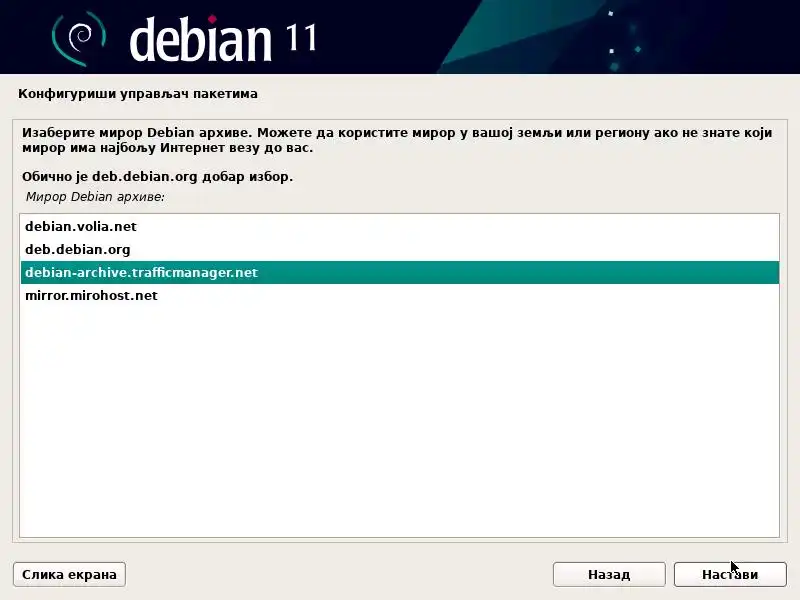Take a screenshot with Слика екрана button
This screenshot has width=800, height=600.
click(69, 574)
